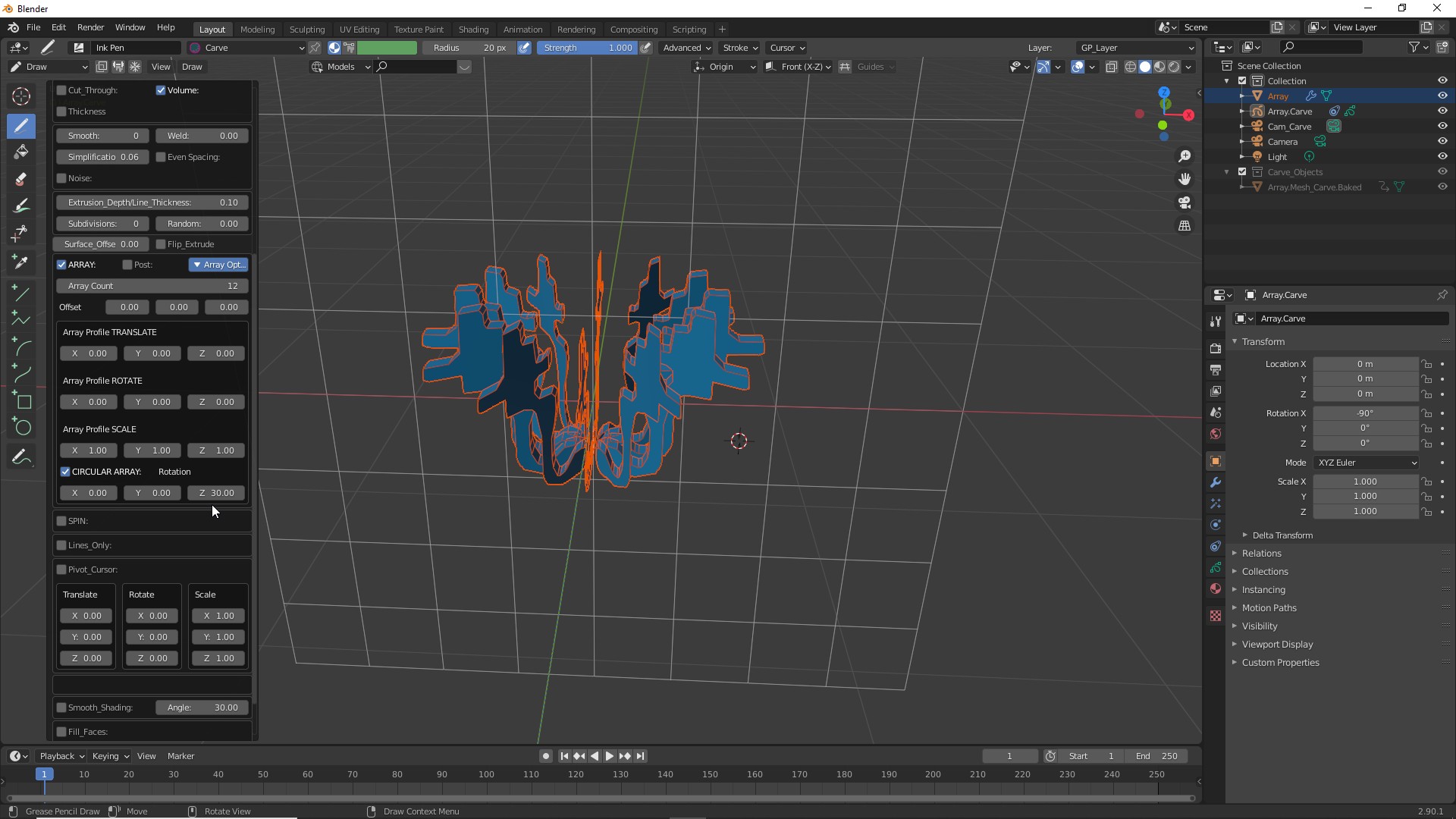Click the zoom magnifier viewport icon
Viewport: 1456px width, 819px height.
[1185, 156]
